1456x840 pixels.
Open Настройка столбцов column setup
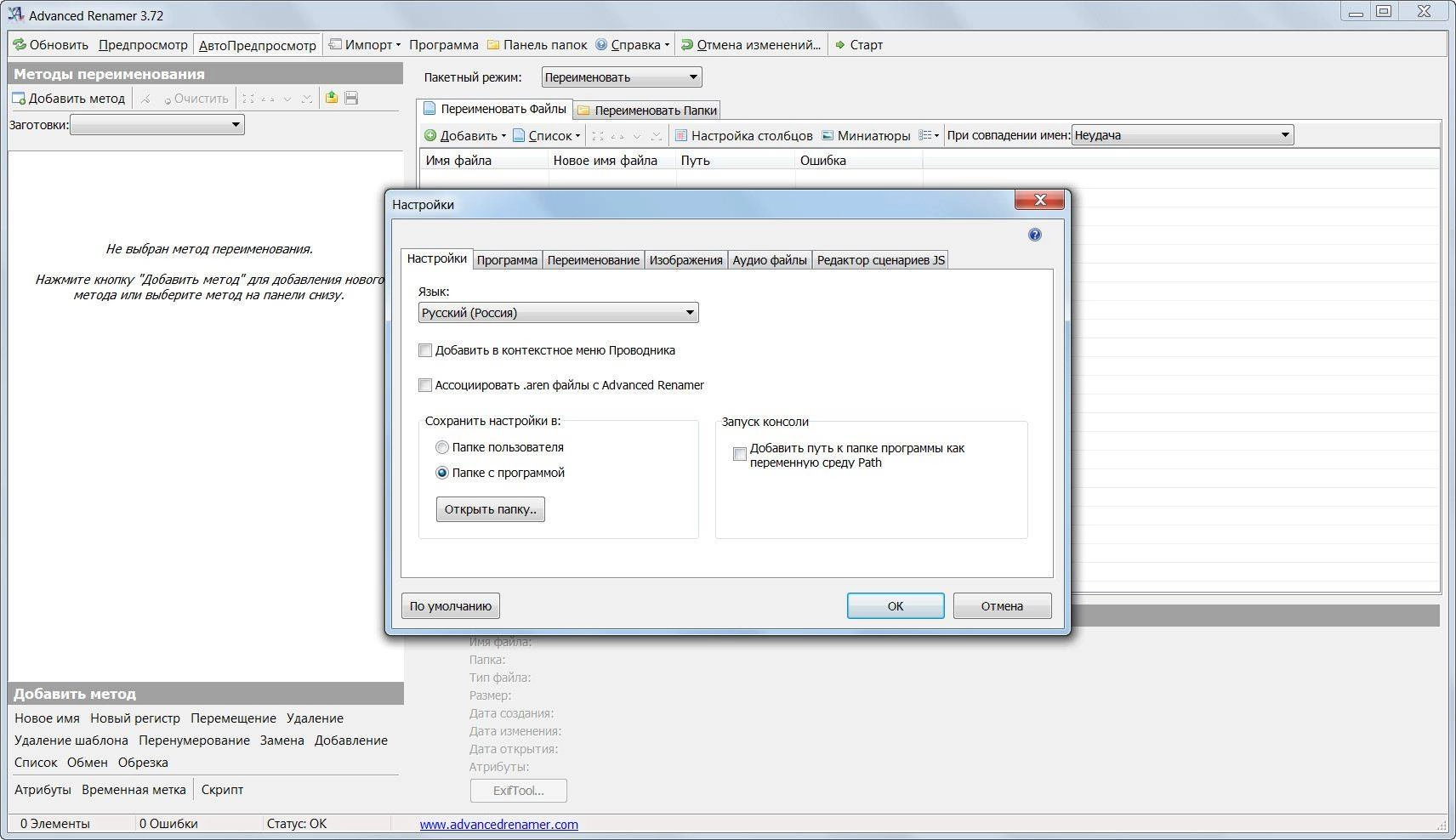(x=743, y=135)
